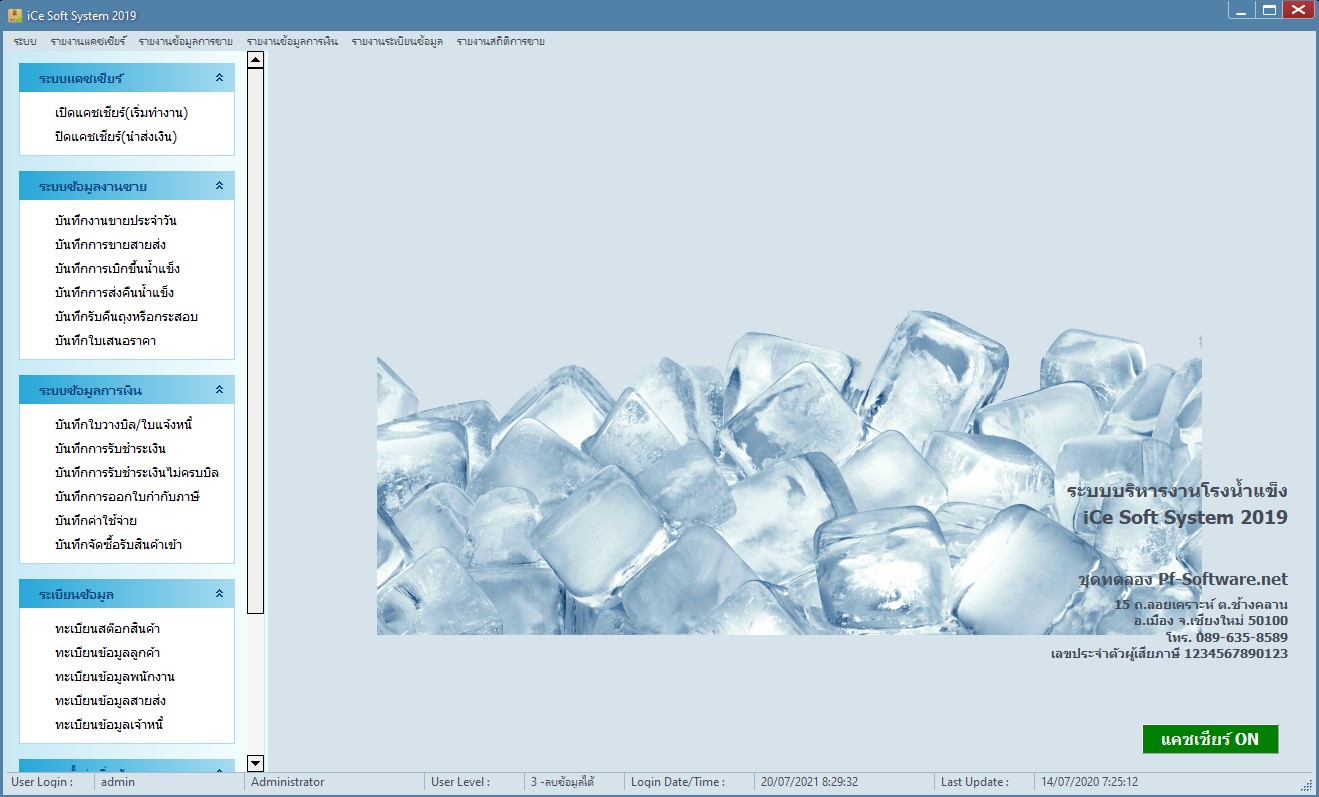Open บันทึกการส่งคืนน้ำแข็ง
Viewport: 1319px width, 797px height.
(114, 293)
